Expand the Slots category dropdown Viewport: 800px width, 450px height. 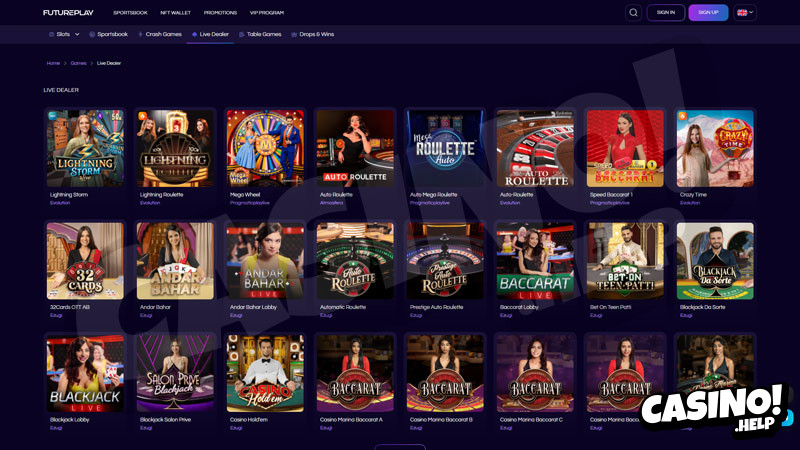pyautogui.click(x=64, y=34)
